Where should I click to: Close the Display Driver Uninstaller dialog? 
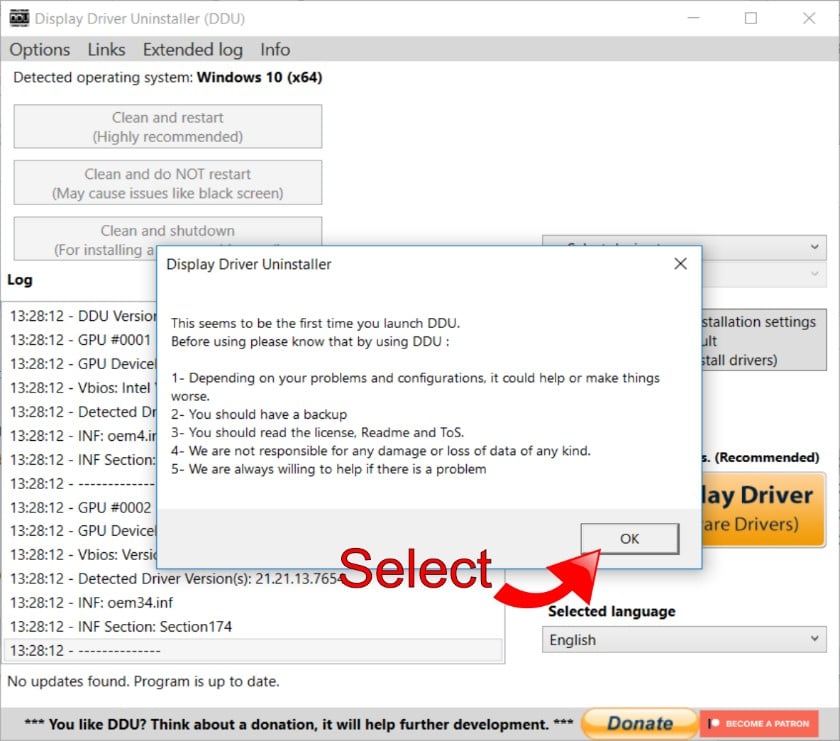tap(680, 264)
